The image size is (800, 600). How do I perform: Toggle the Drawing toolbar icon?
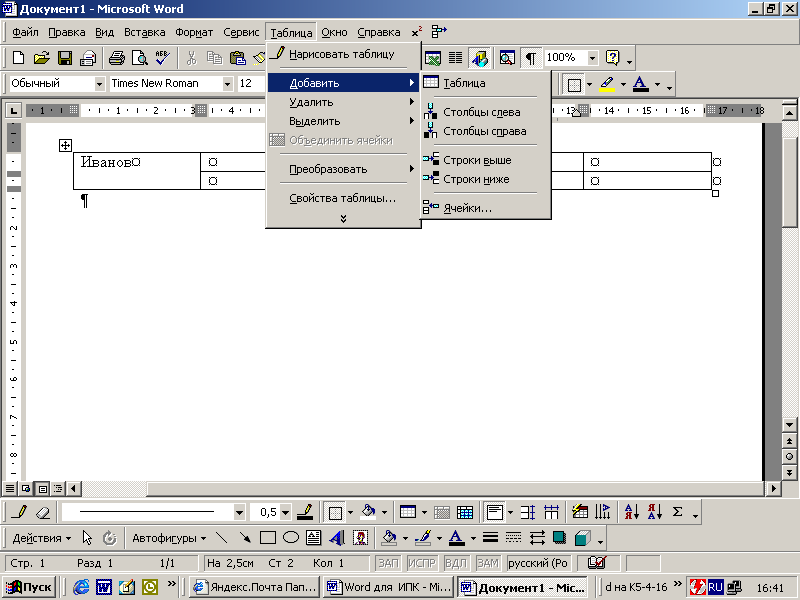(480, 58)
